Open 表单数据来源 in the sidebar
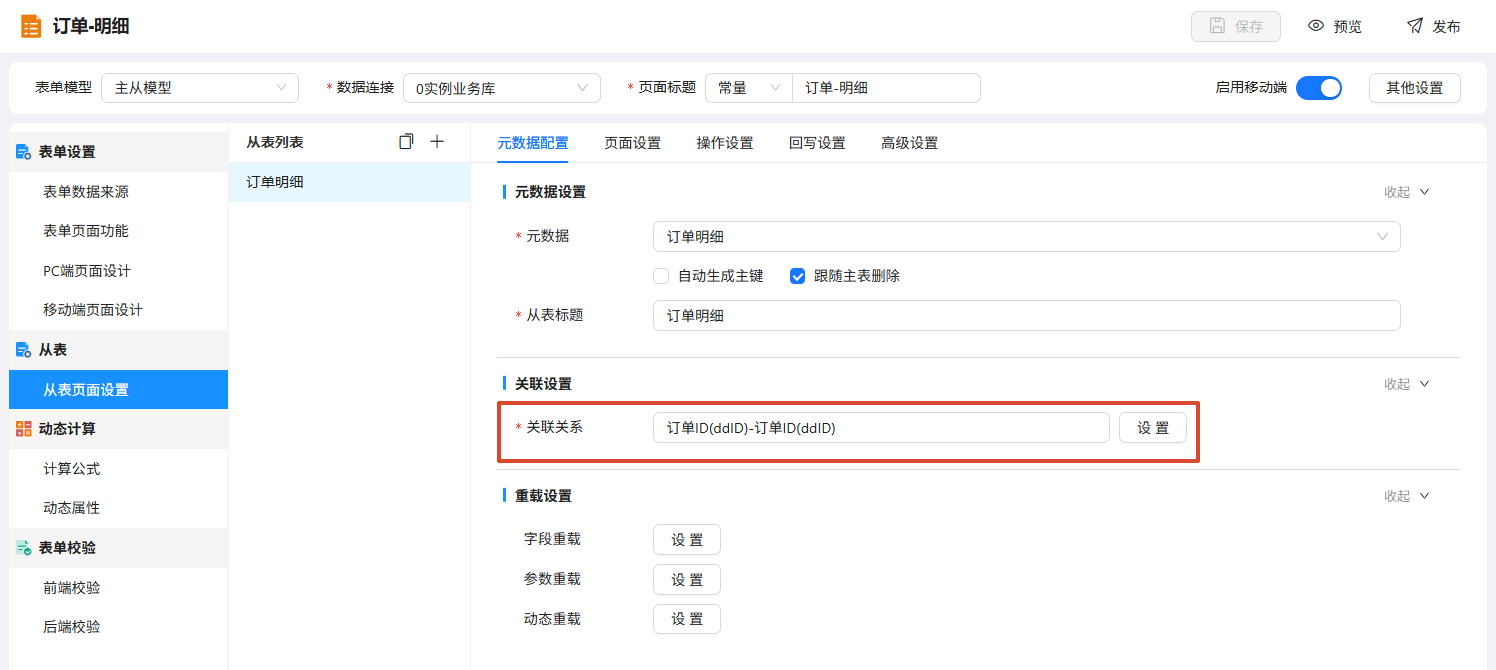This screenshot has height=670, width=1496. pyautogui.click(x=118, y=192)
